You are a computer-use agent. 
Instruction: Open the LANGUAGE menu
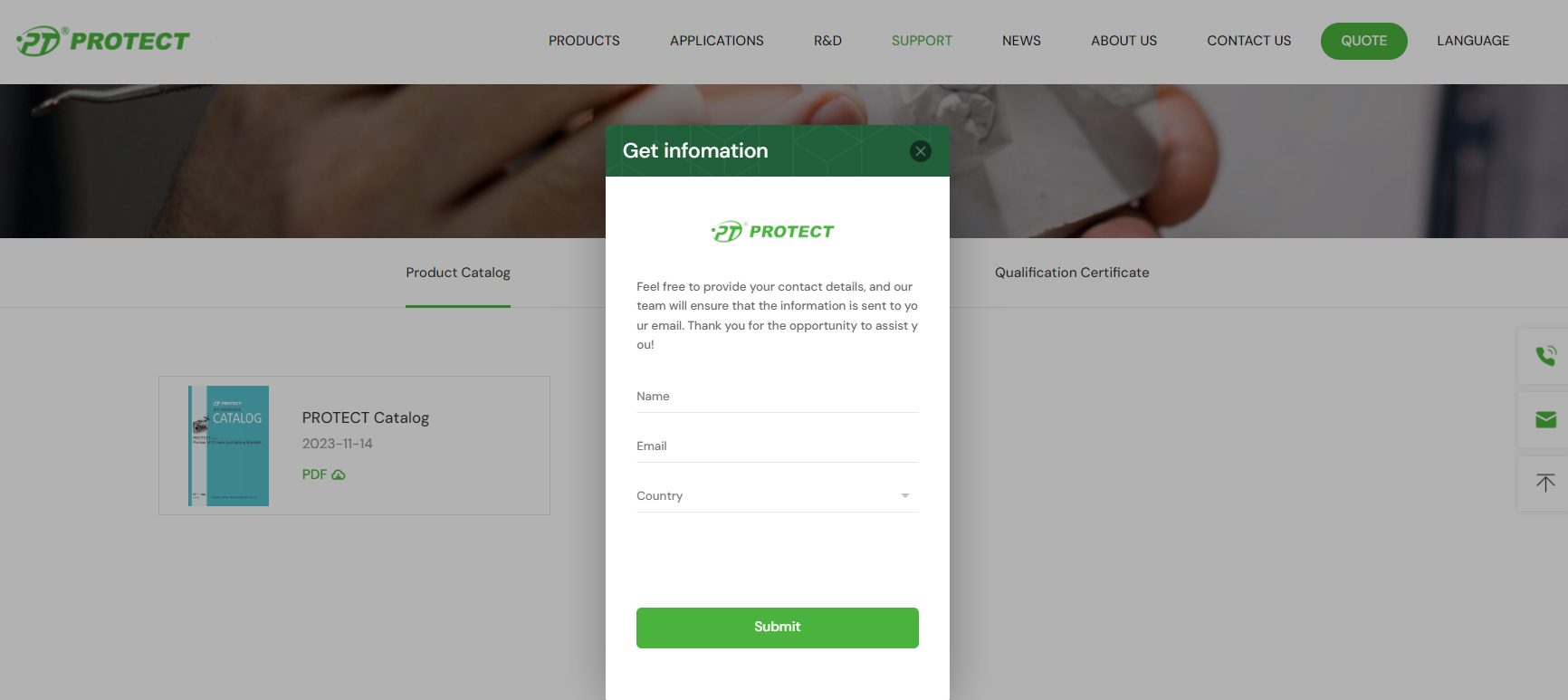(1473, 41)
